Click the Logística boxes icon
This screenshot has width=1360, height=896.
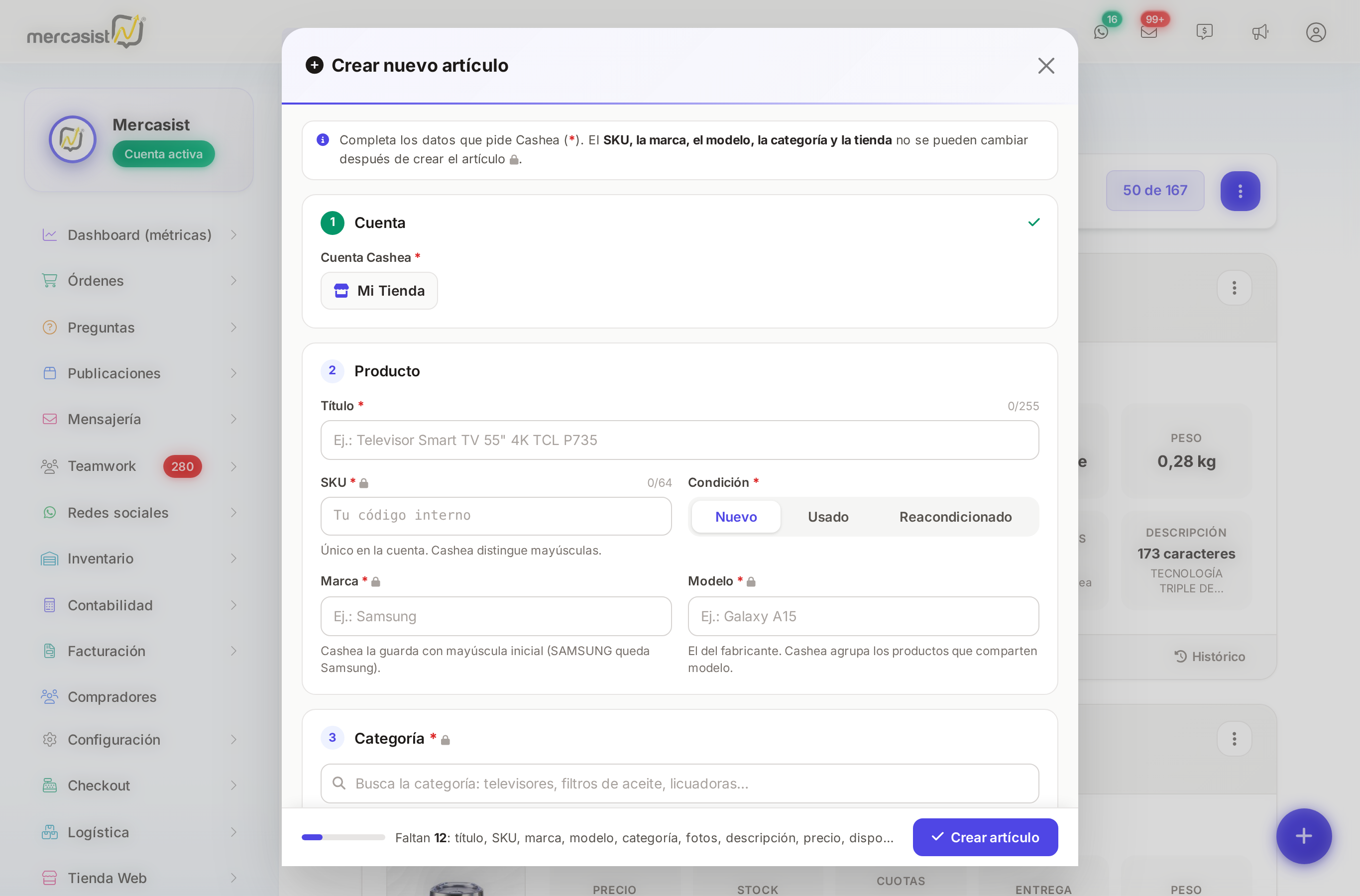coord(50,832)
